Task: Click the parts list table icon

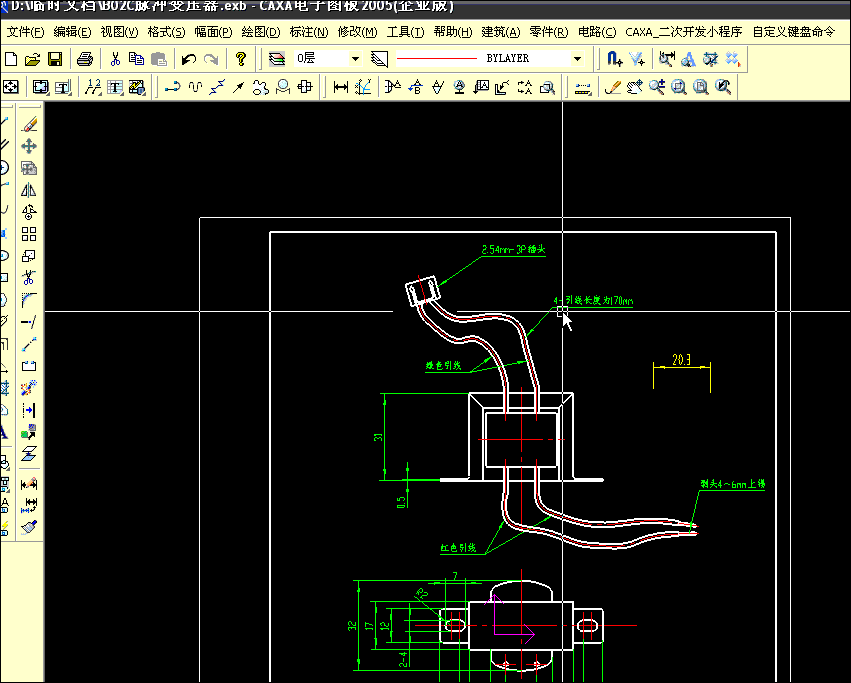Action: 115,87
